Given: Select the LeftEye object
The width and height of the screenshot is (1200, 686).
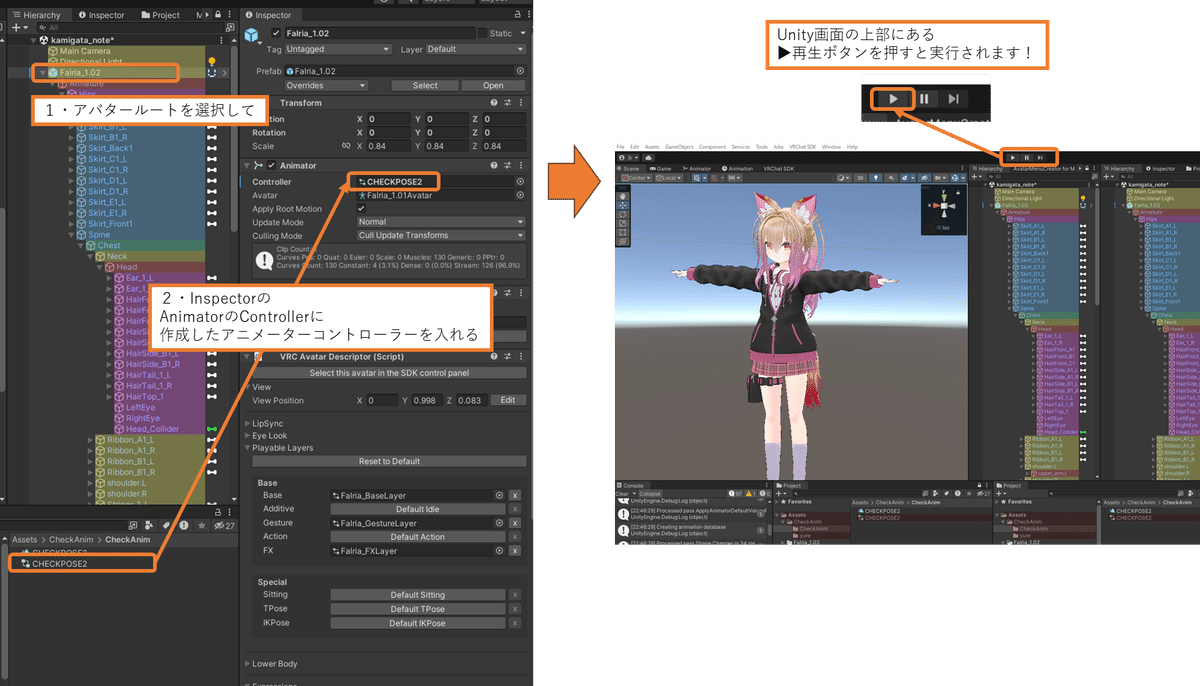Looking at the screenshot, I should [140, 407].
